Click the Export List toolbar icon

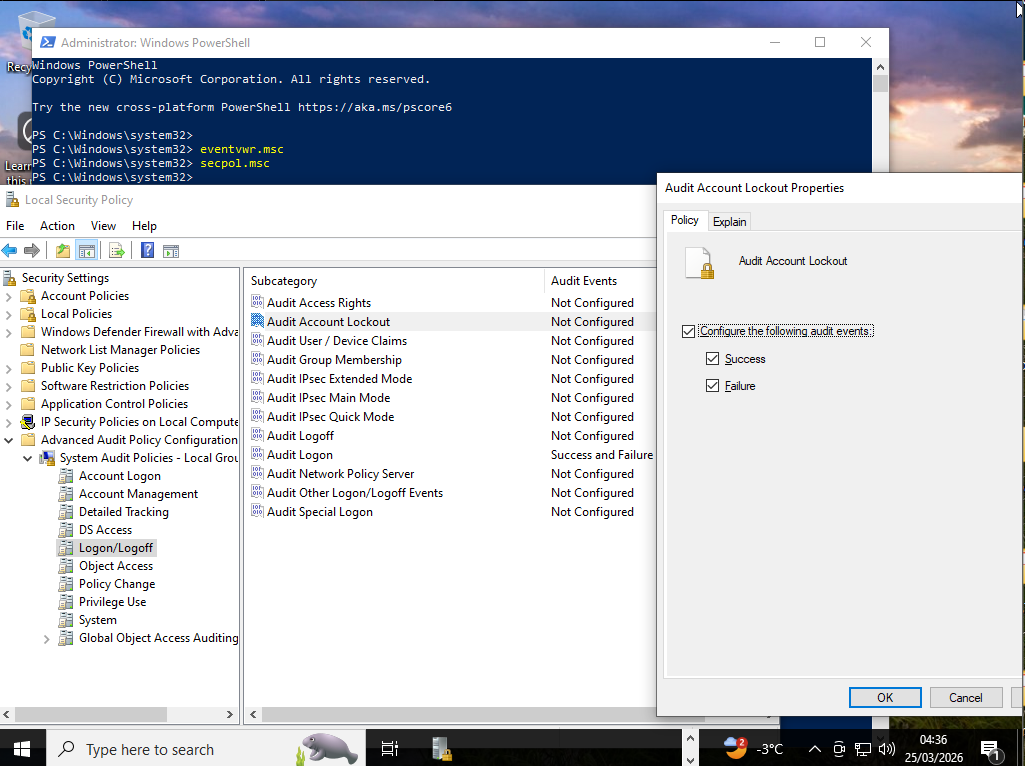117,251
